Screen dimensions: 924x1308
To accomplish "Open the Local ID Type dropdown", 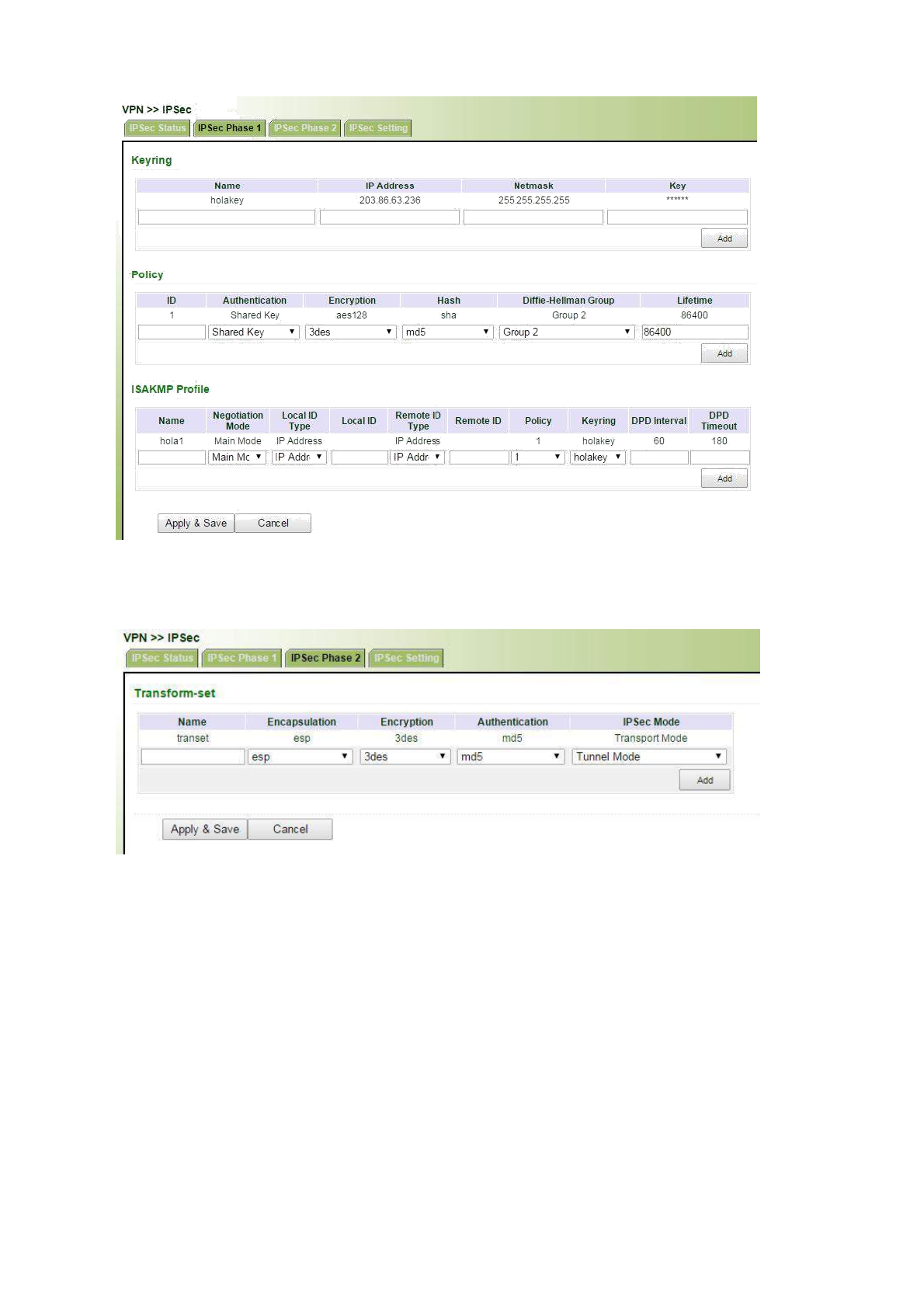I will coord(299,457).
